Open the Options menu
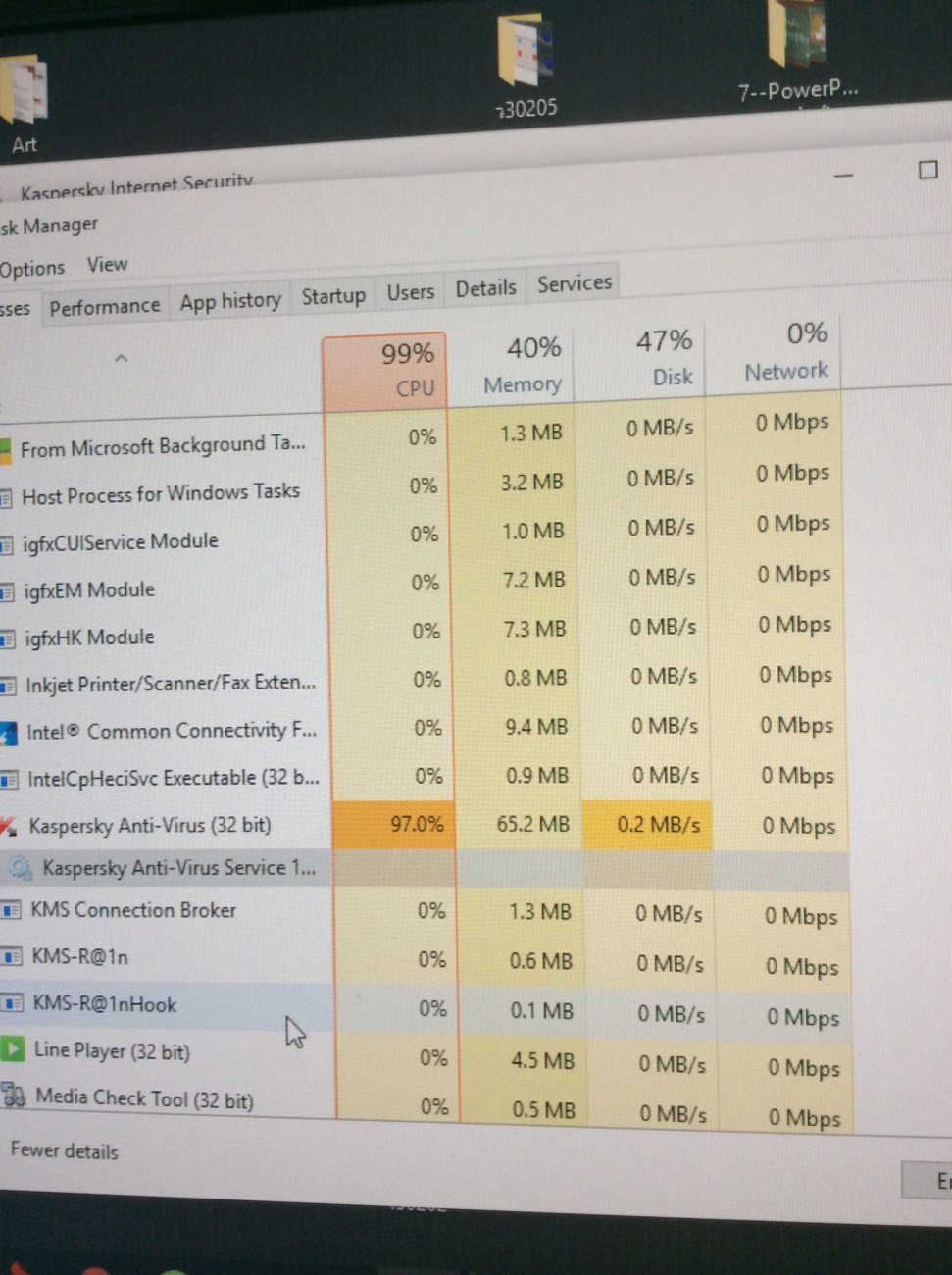This screenshot has height=1275, width=952. [32, 269]
